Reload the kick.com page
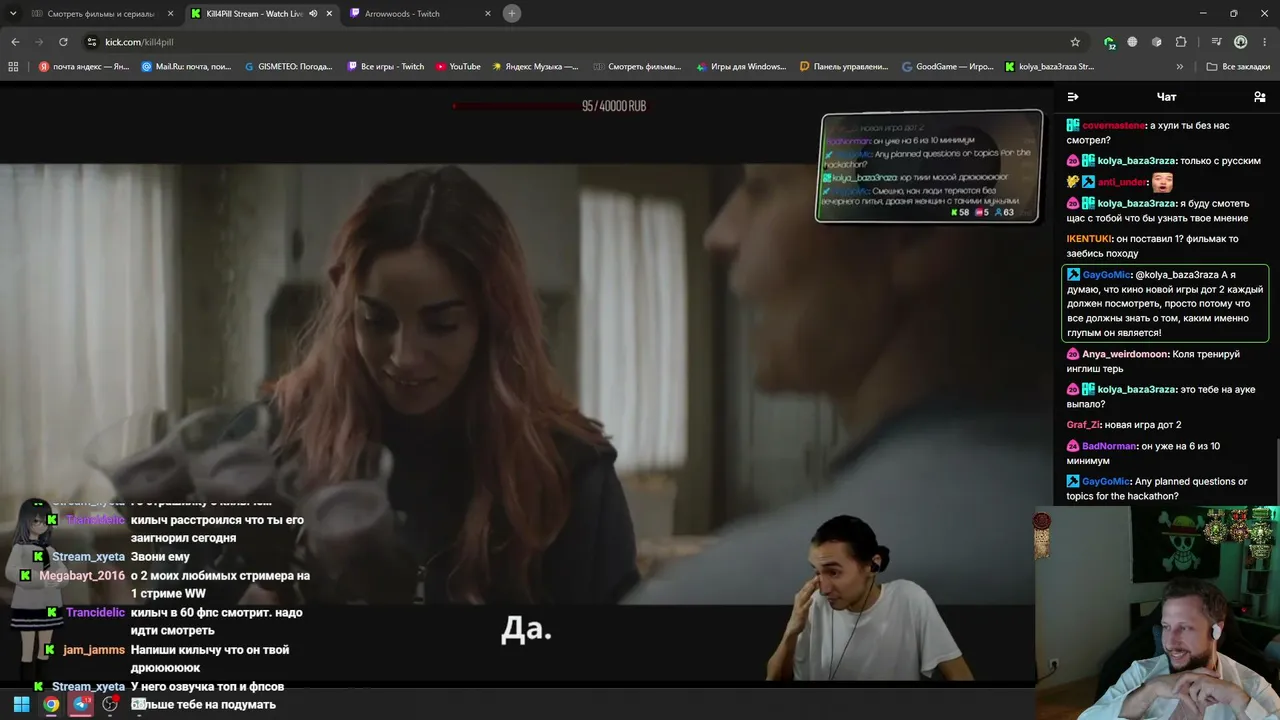The width and height of the screenshot is (1280, 720). pyautogui.click(x=63, y=42)
